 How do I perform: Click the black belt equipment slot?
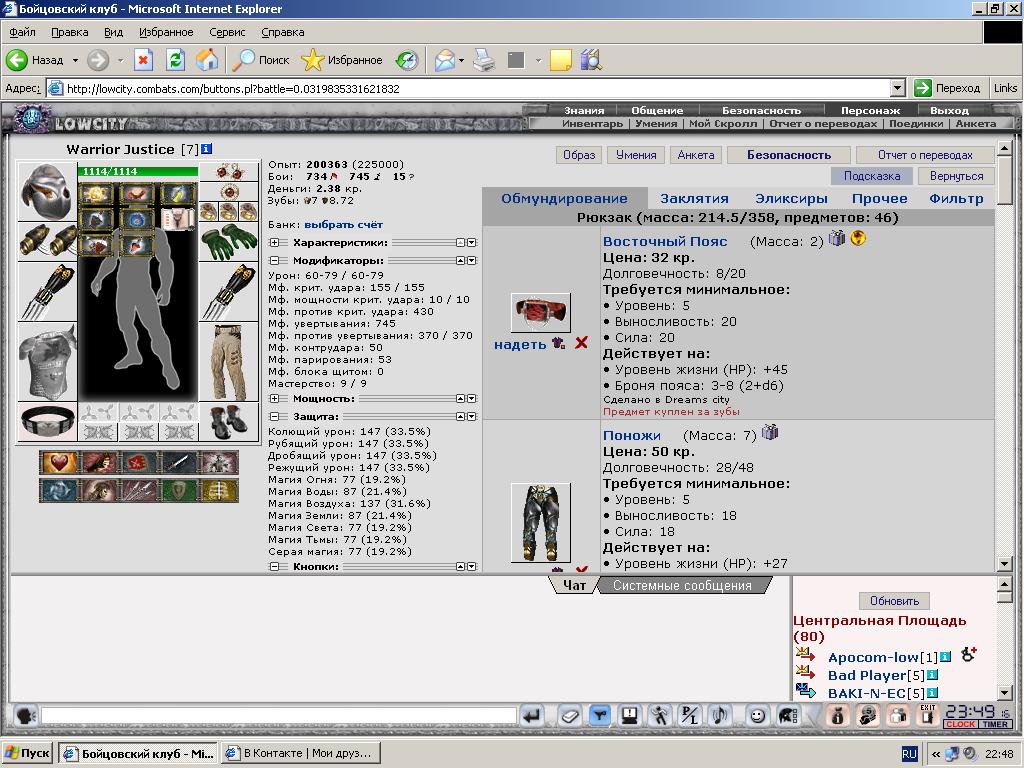48,422
